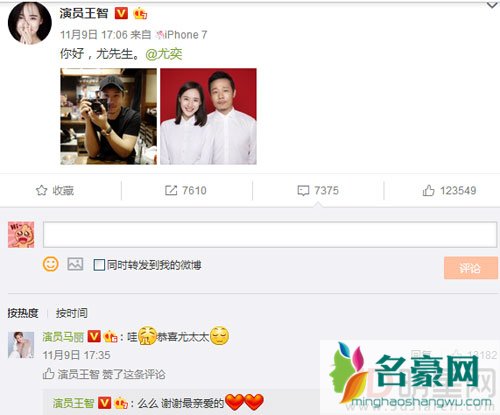Click the repost icon showing 7610
The width and height of the screenshot is (500, 415).
coord(171,190)
